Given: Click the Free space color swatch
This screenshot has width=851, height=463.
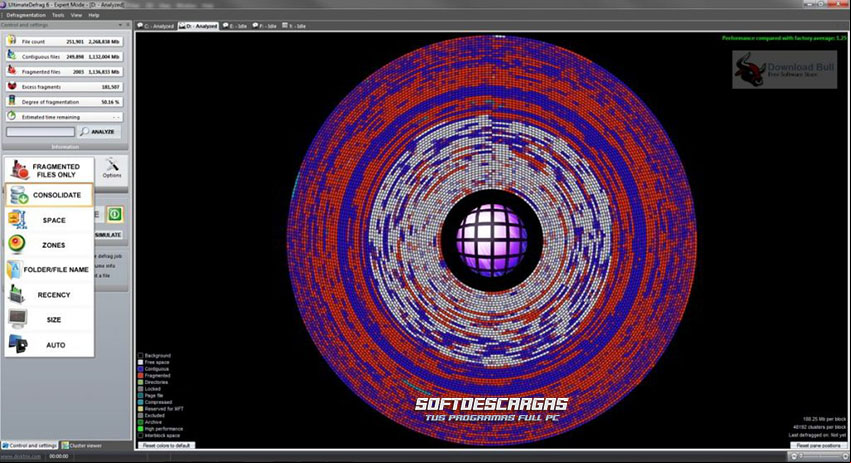Looking at the screenshot, I should click(x=141, y=362).
